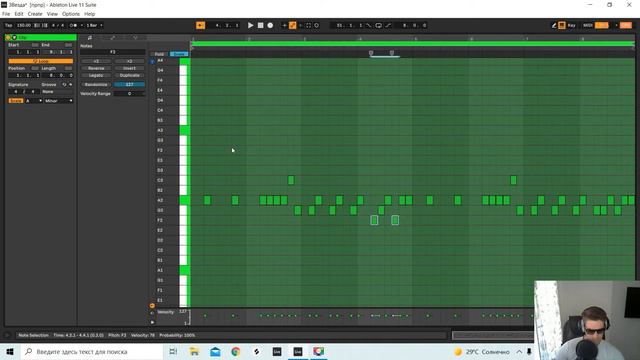Click the ÷2 halve tempo button
Viewport: 640px width, 360px height.
tap(96, 61)
